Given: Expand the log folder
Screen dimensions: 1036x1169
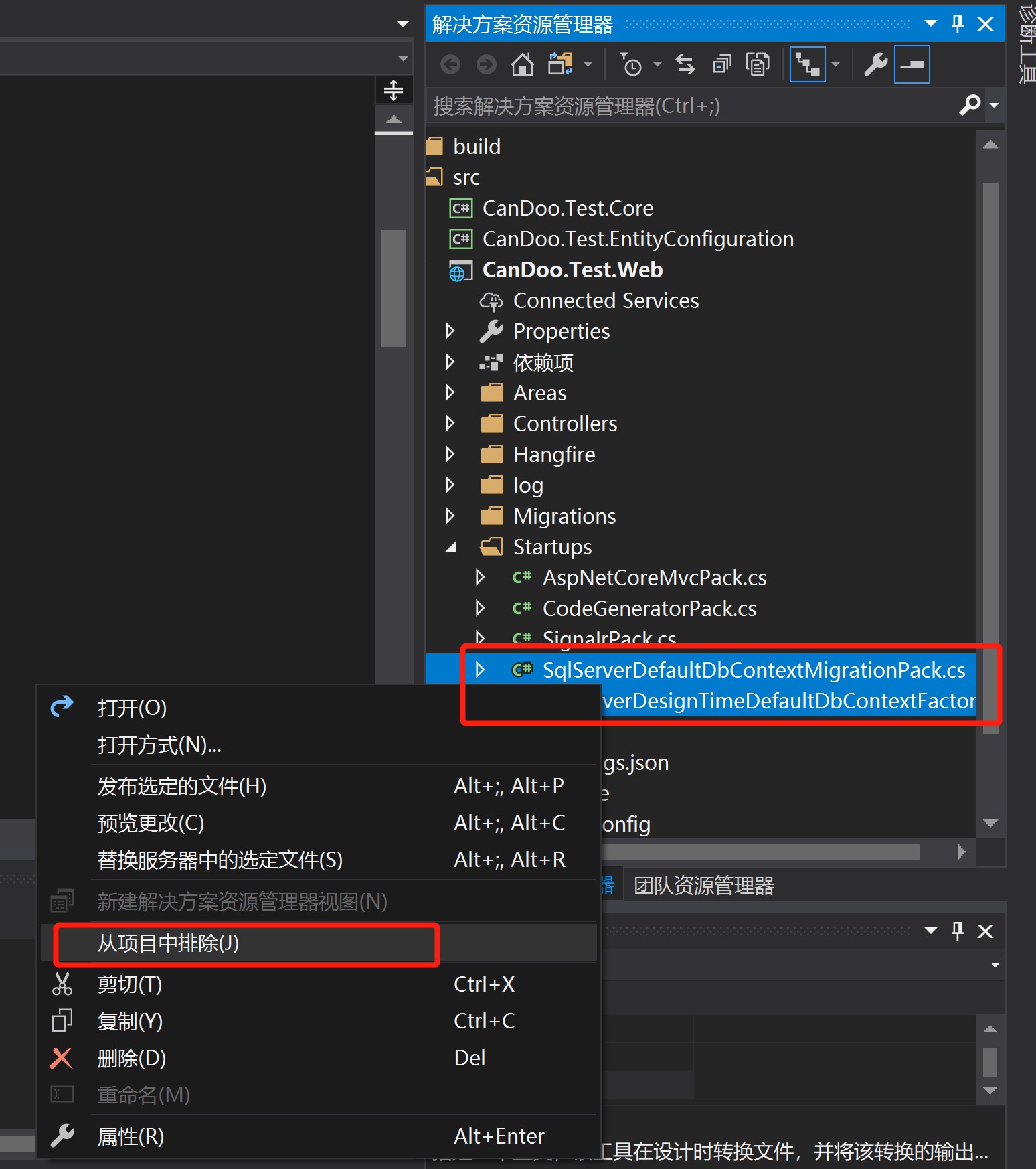Looking at the screenshot, I should (450, 485).
